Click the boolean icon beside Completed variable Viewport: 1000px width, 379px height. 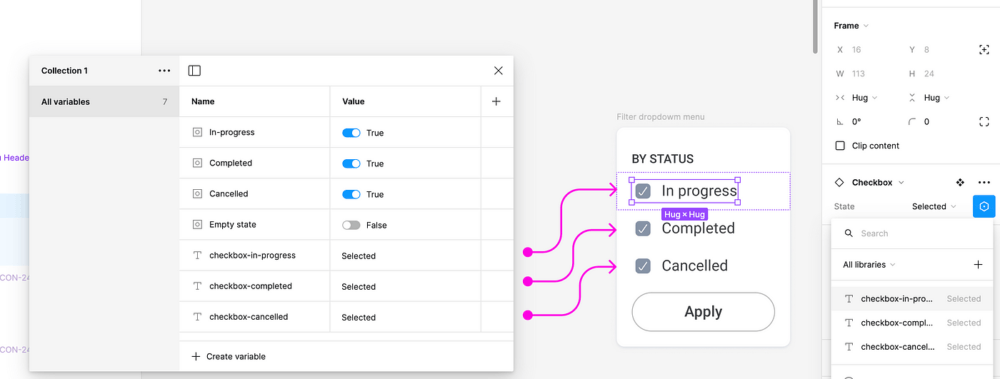[x=197, y=163]
